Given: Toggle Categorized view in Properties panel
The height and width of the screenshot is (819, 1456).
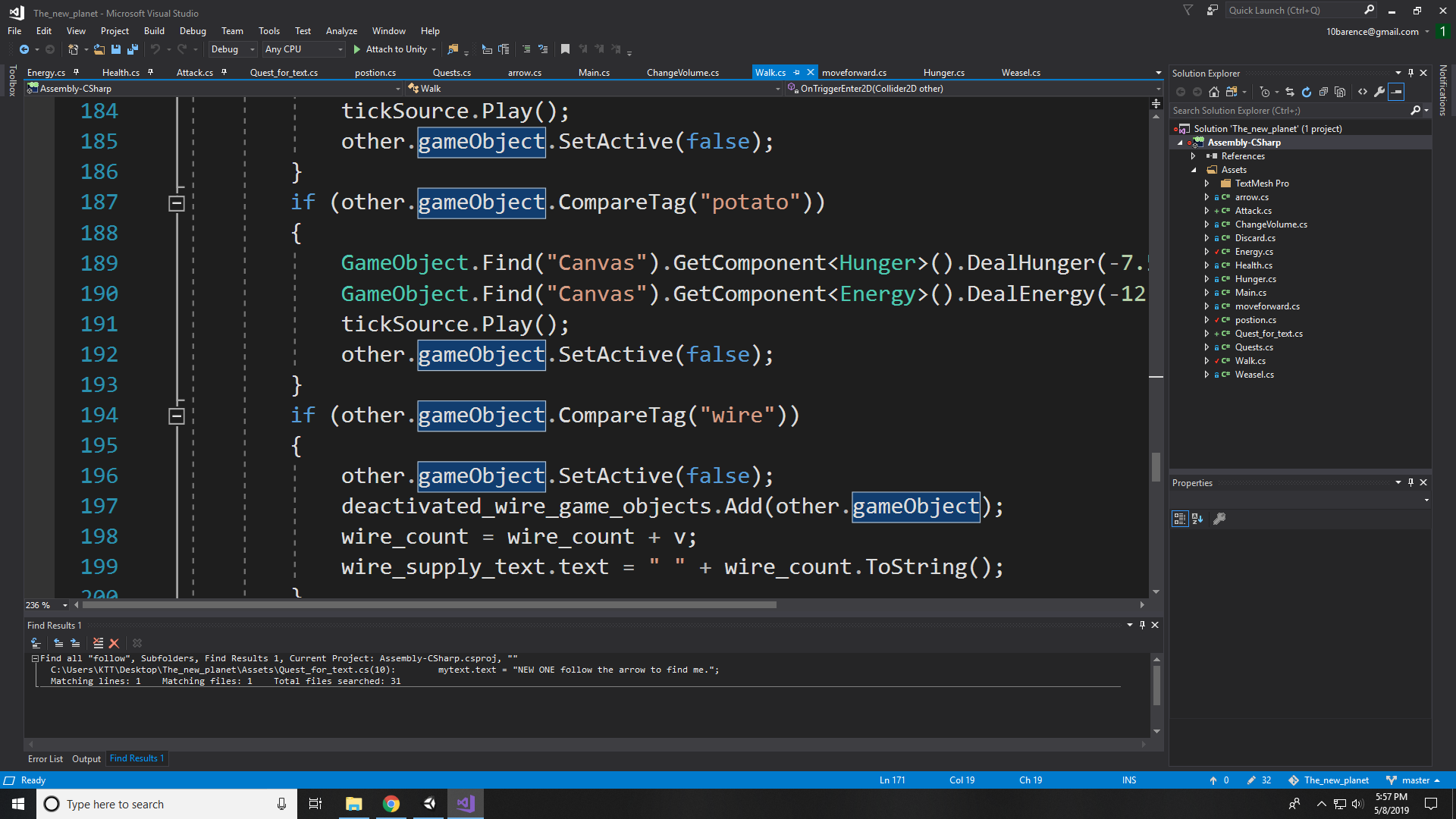Looking at the screenshot, I should (x=1180, y=519).
